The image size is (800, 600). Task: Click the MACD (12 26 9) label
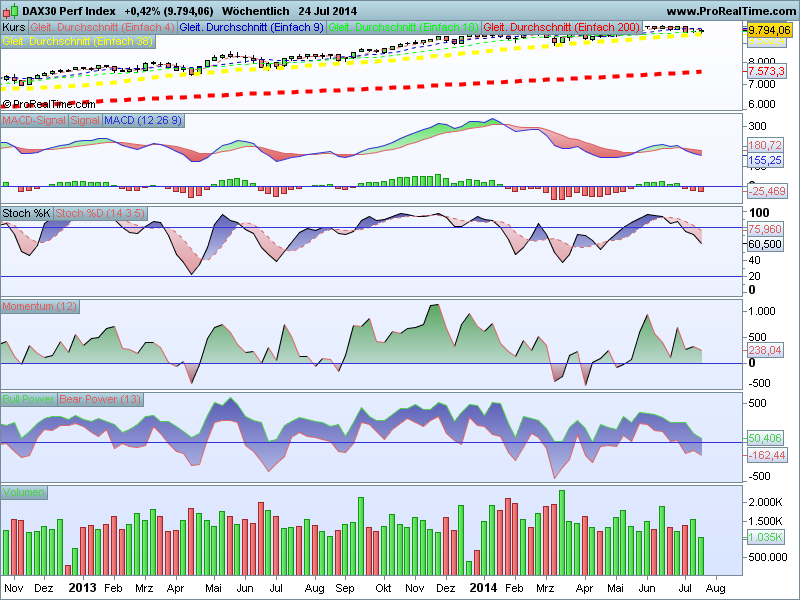click(x=143, y=120)
